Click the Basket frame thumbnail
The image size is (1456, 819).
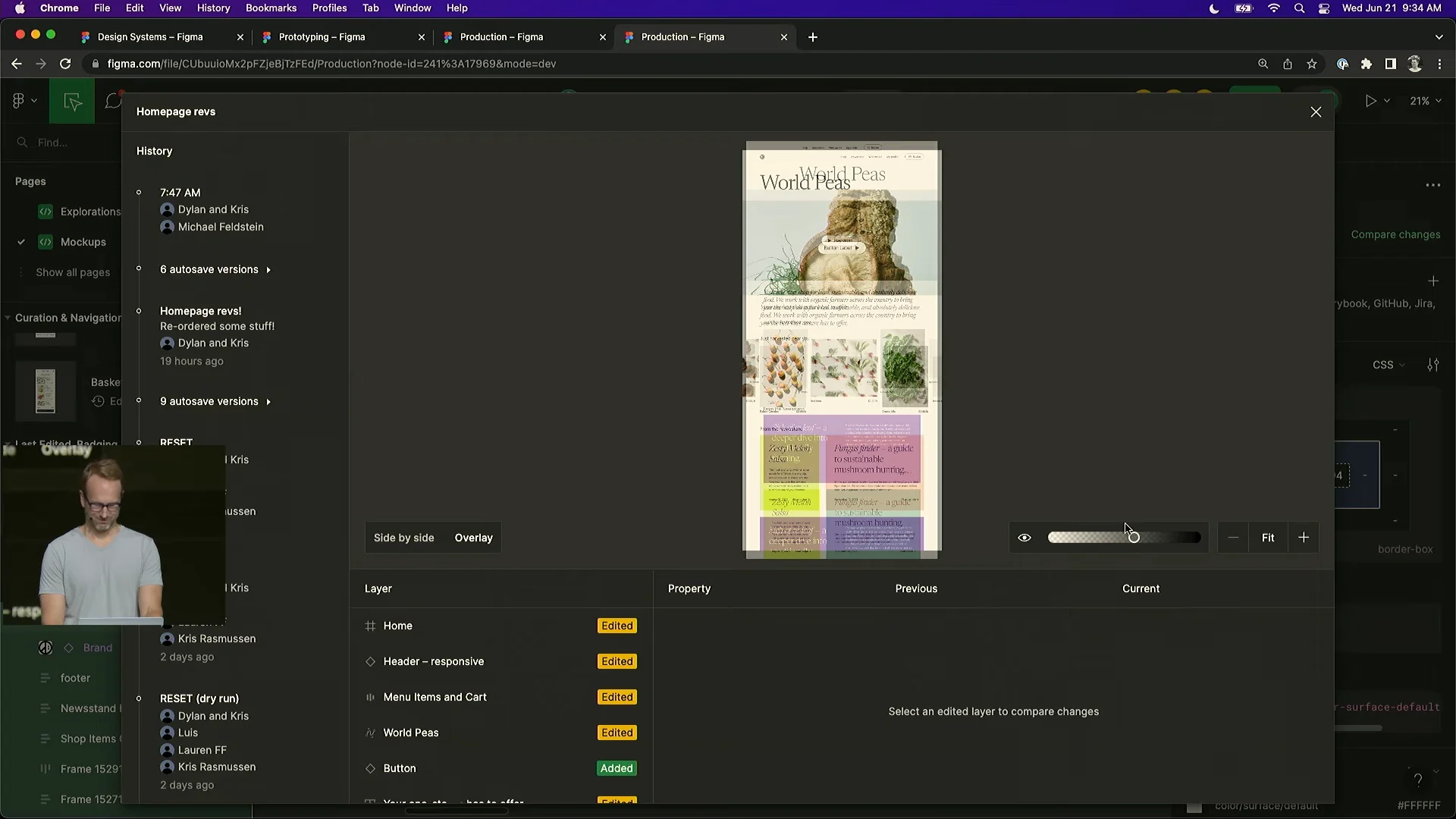[x=45, y=391]
